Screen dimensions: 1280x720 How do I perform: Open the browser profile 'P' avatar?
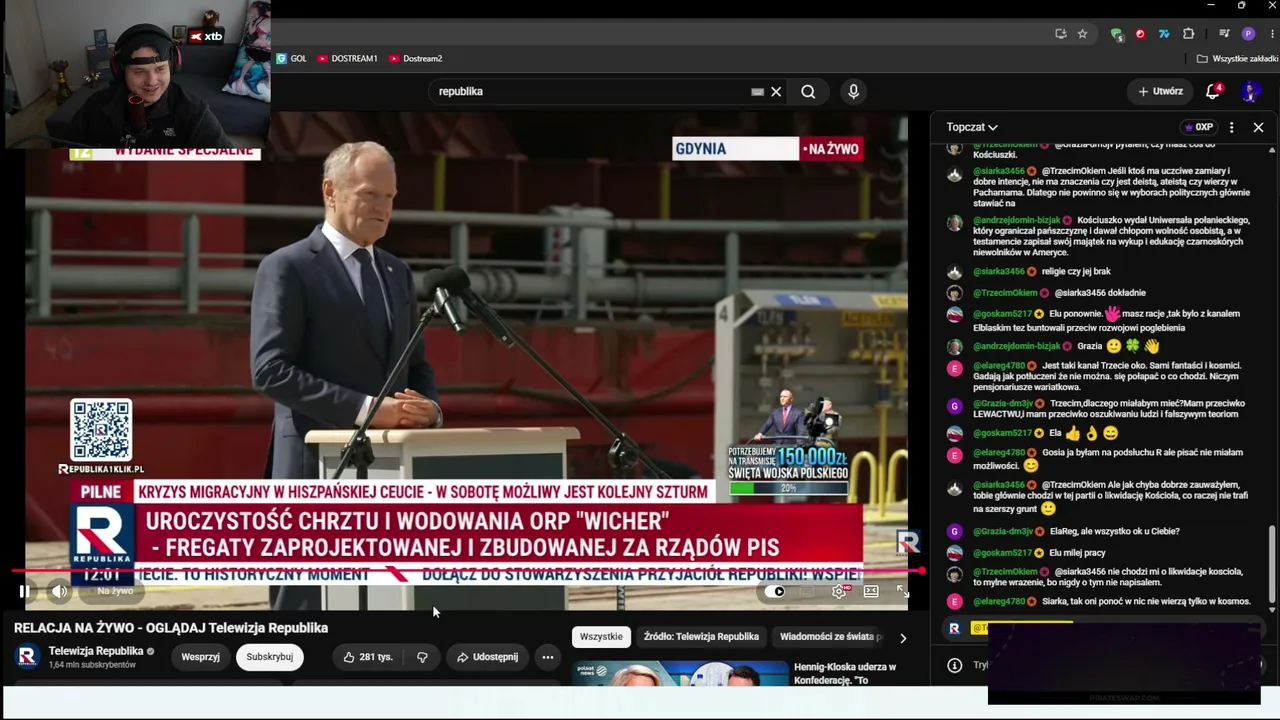point(1248,33)
